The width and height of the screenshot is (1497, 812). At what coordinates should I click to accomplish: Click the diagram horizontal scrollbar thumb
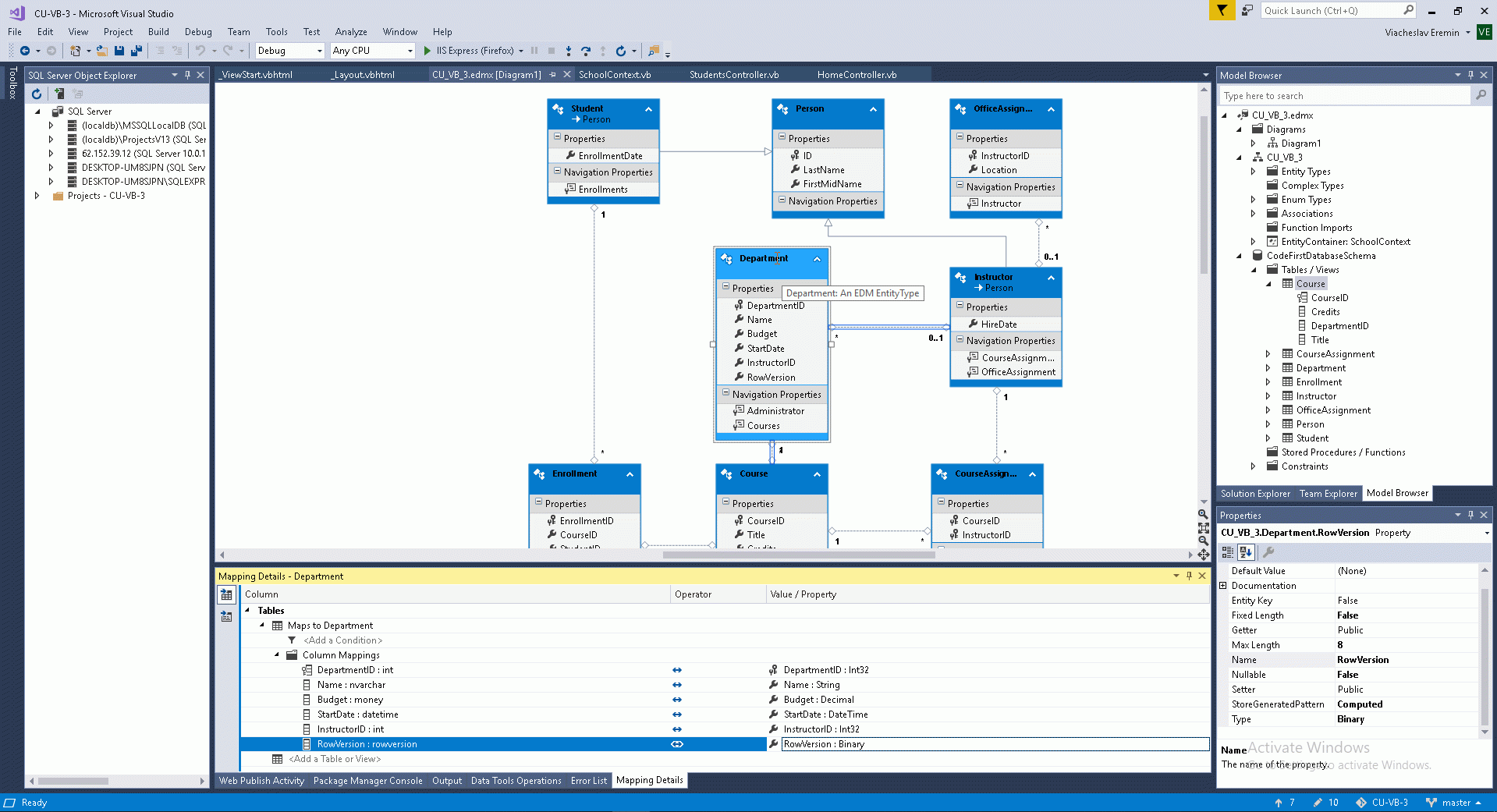coord(799,555)
